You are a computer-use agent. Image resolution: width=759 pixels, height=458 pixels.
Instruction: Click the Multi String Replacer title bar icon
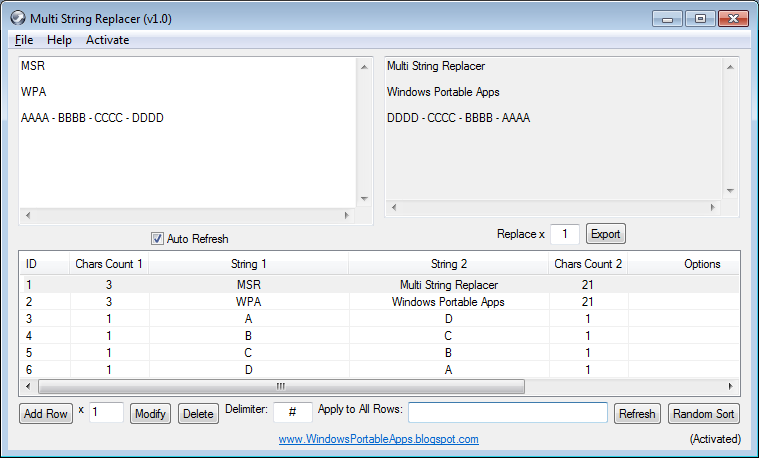coord(17,17)
